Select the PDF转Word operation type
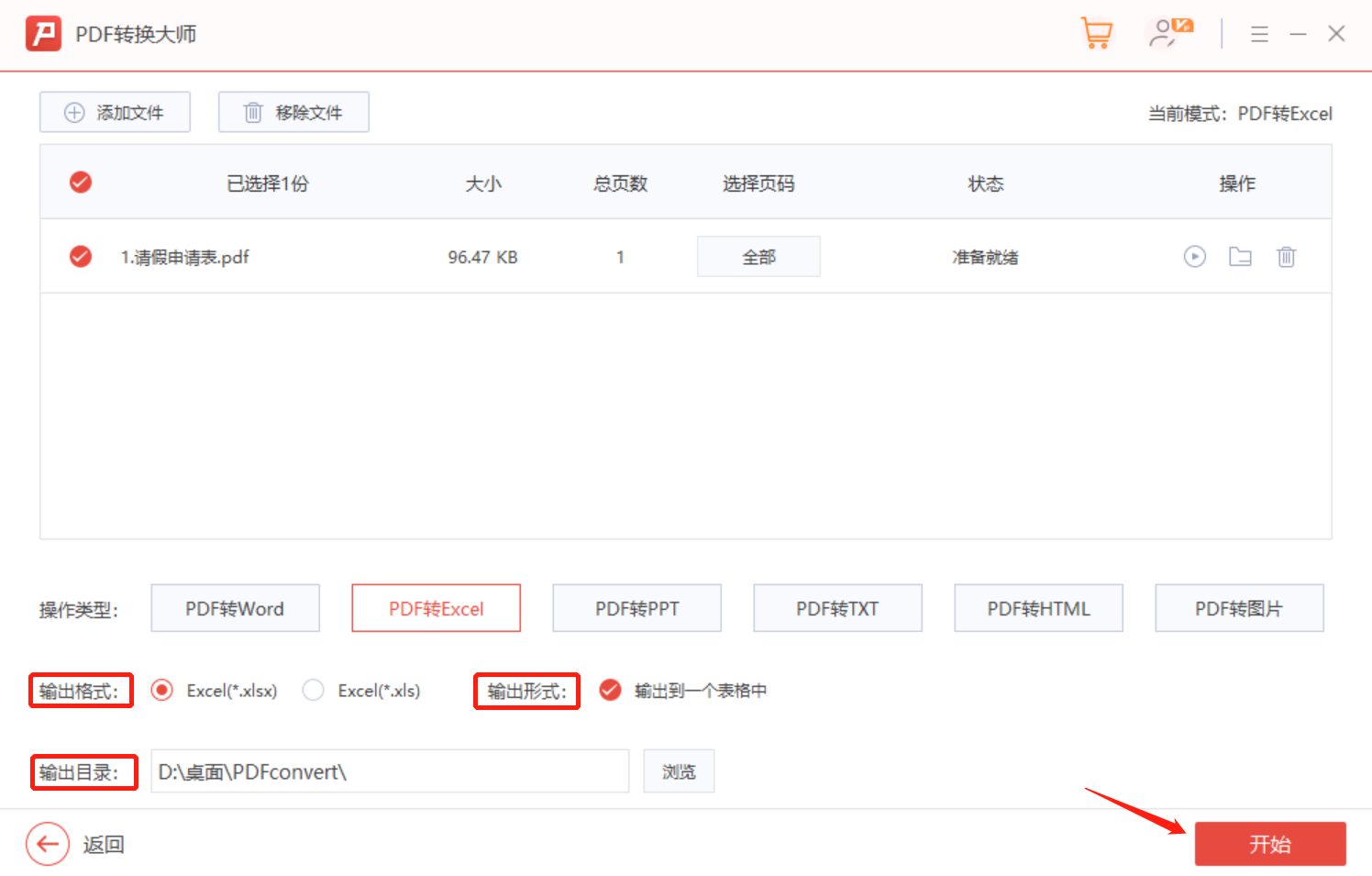The width and height of the screenshot is (1372, 876). [235, 608]
